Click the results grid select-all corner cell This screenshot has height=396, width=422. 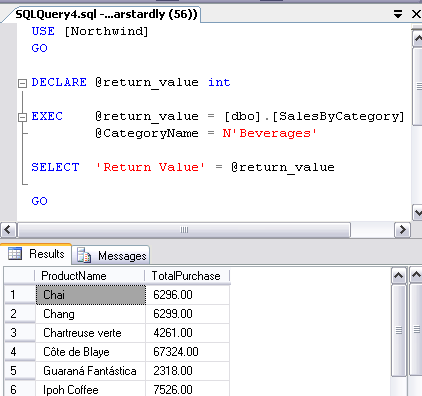click(x=19, y=276)
